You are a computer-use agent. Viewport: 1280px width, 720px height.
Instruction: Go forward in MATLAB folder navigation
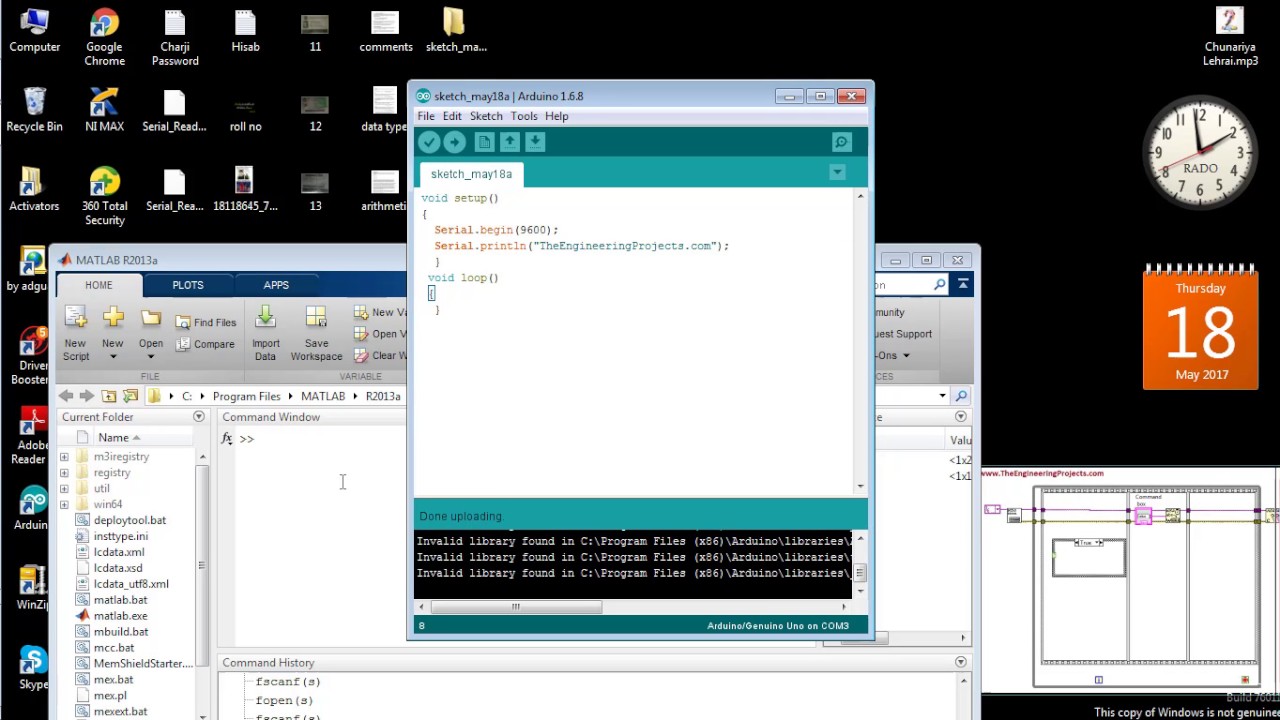click(87, 396)
